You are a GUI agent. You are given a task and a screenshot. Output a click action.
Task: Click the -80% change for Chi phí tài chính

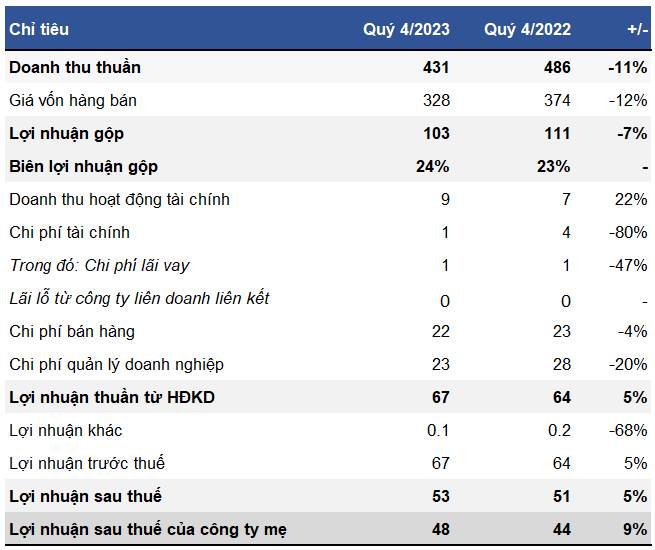tap(628, 232)
